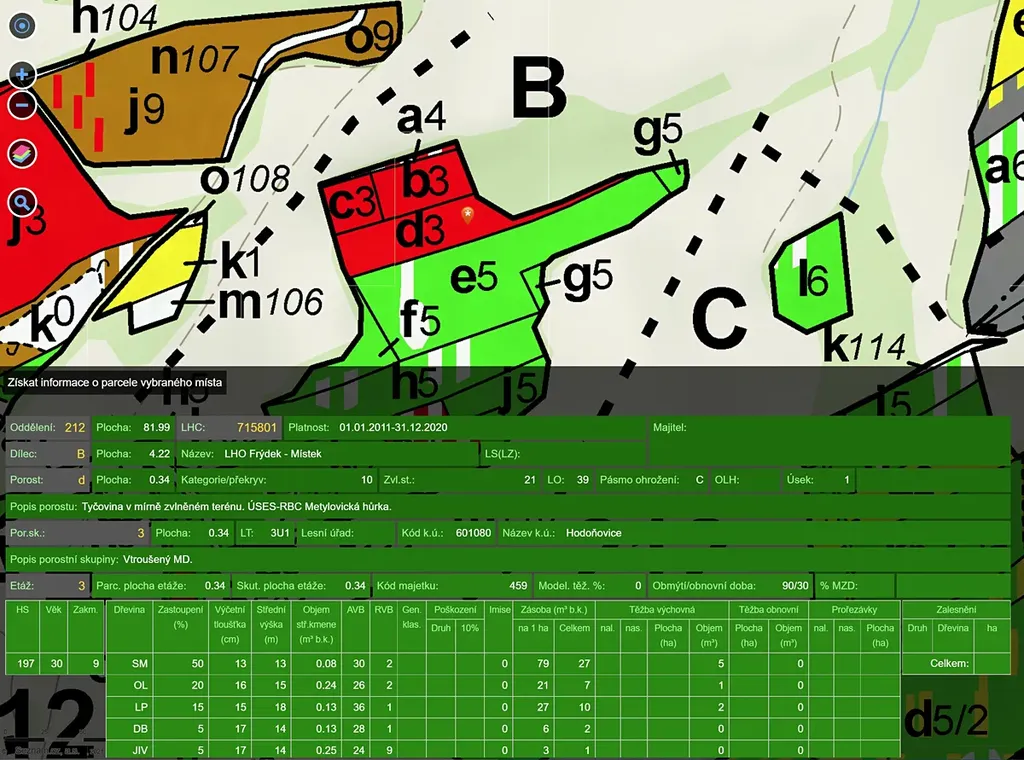Click the Dřevina column header
The image size is (1024, 760).
[130, 608]
